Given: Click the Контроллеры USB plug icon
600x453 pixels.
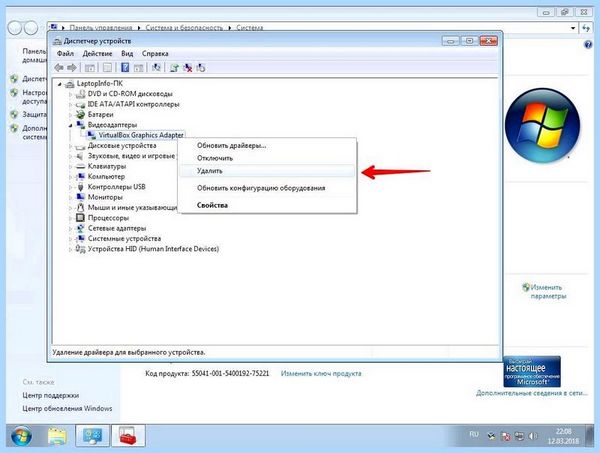Looking at the screenshot, I should tap(80, 187).
